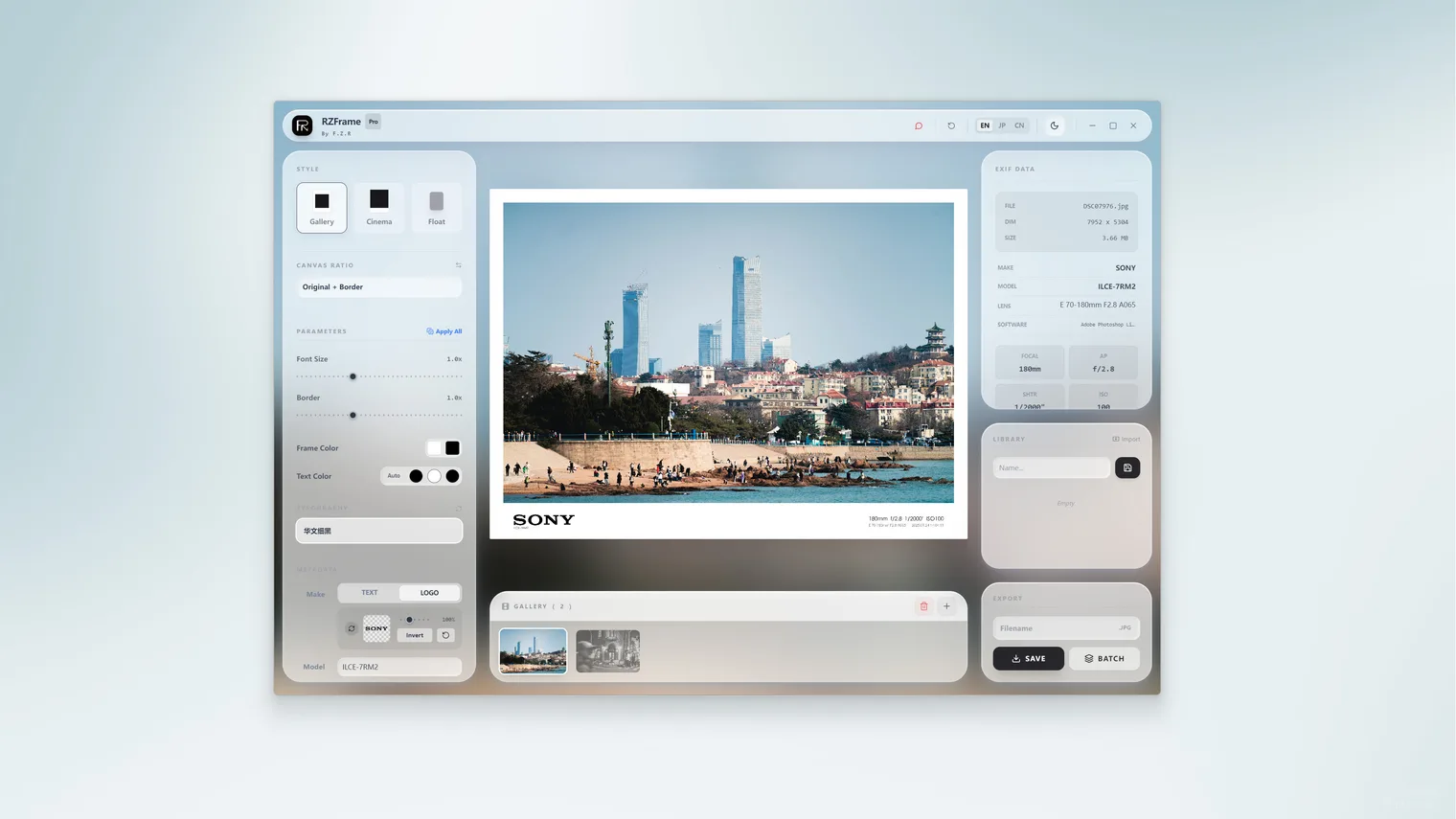Adjust the Font Size slider handle
This screenshot has width=1456, height=819.
(x=353, y=376)
